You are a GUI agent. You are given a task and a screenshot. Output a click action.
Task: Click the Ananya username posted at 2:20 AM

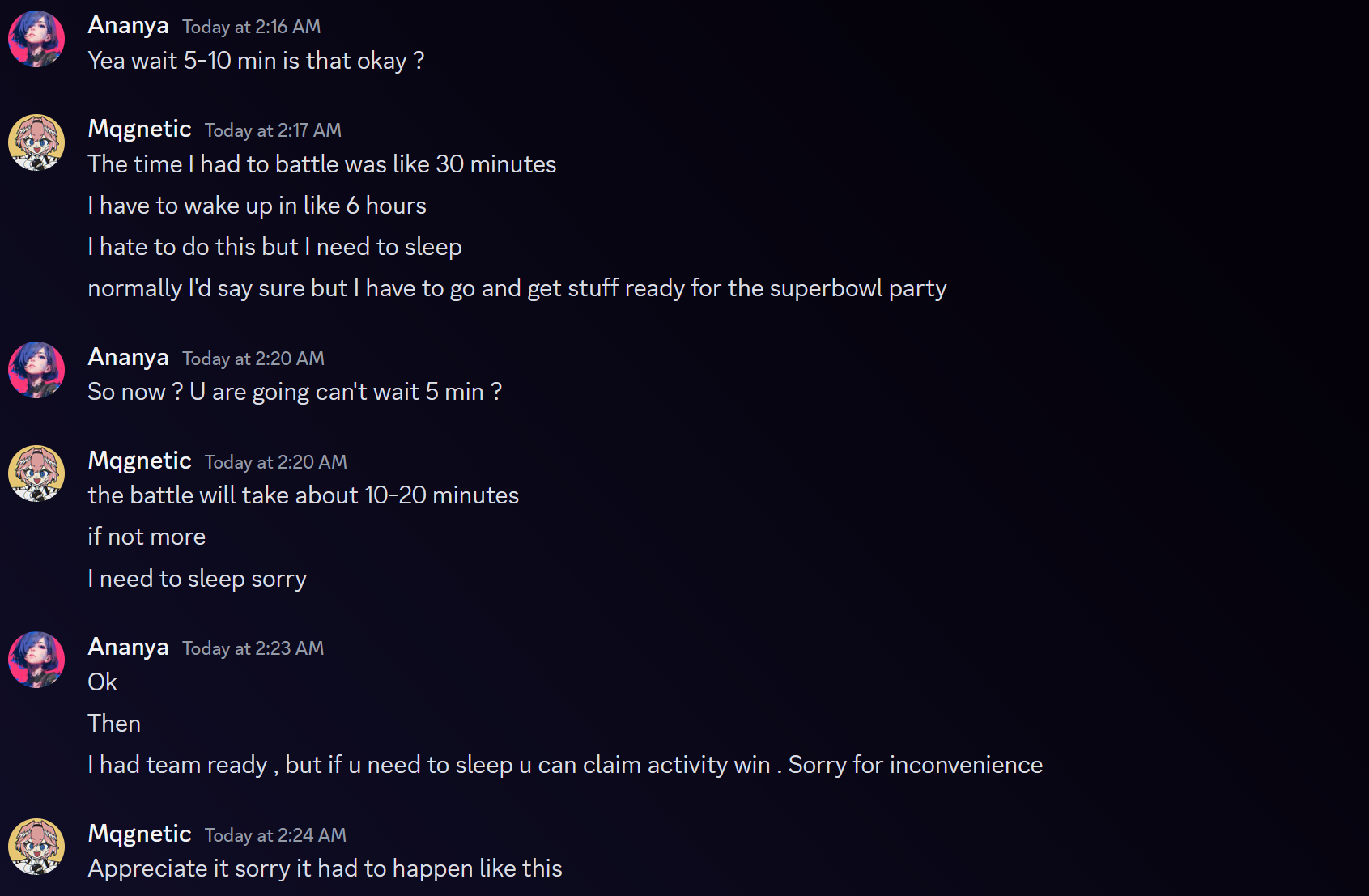(x=128, y=358)
